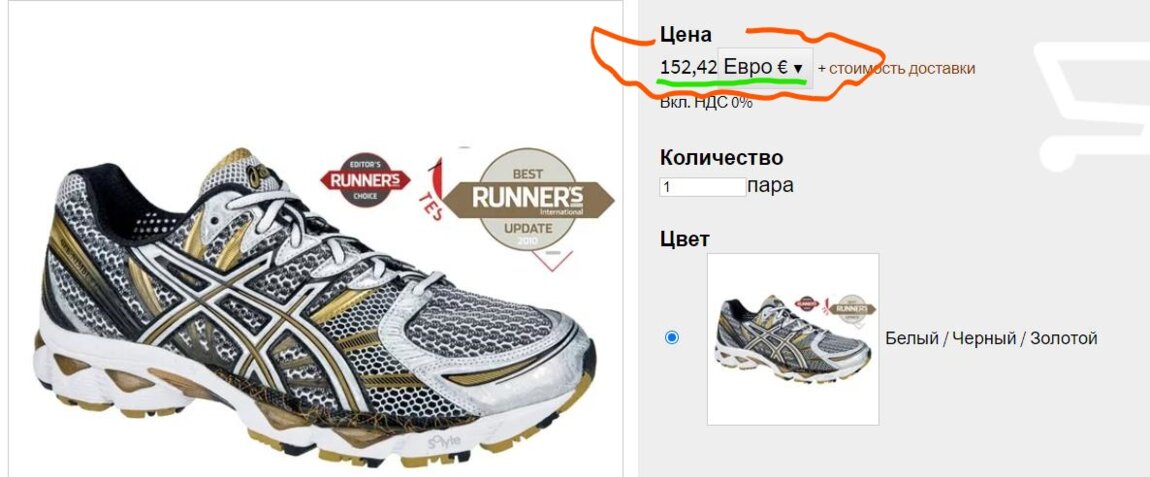Click the large ASICS shoe product image
Viewport: 1150px width, 477px height.
[314, 308]
